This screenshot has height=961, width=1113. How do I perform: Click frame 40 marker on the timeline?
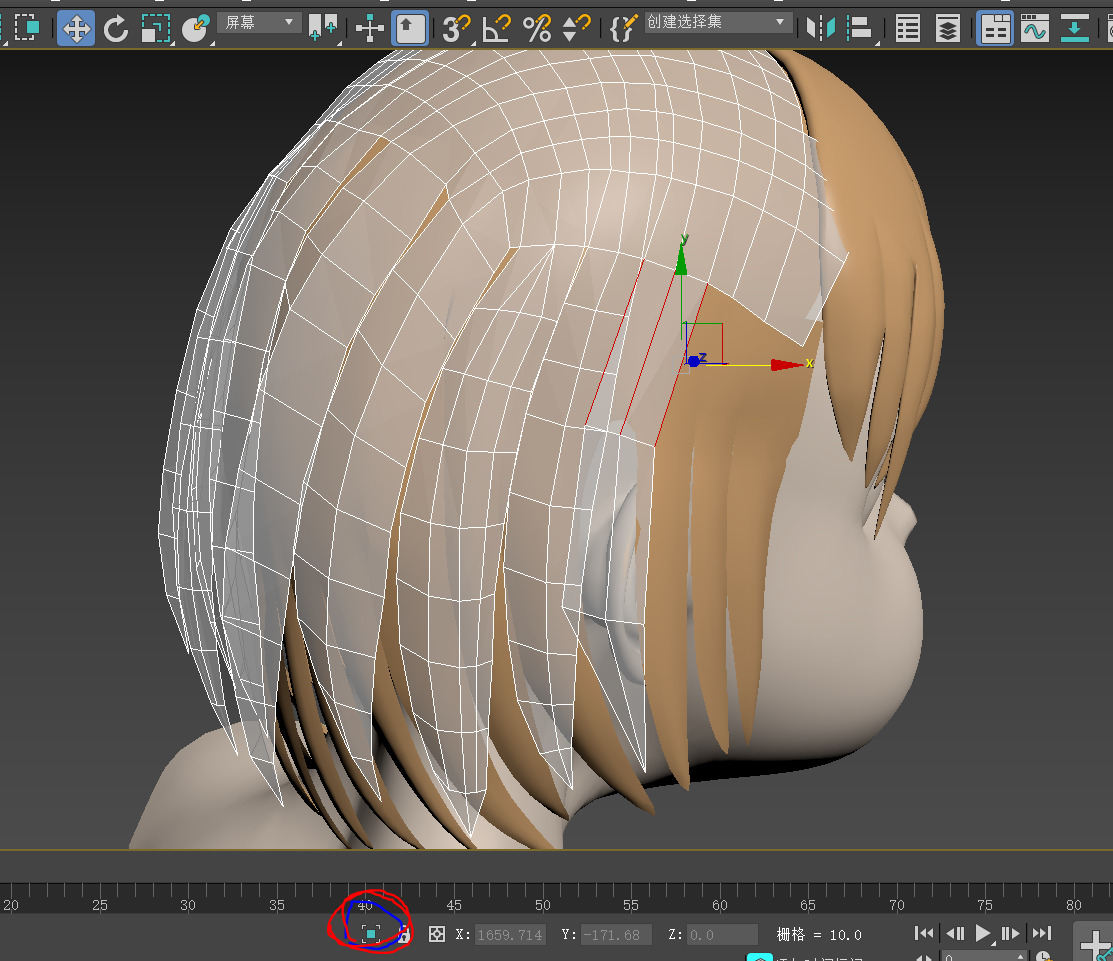click(x=365, y=905)
